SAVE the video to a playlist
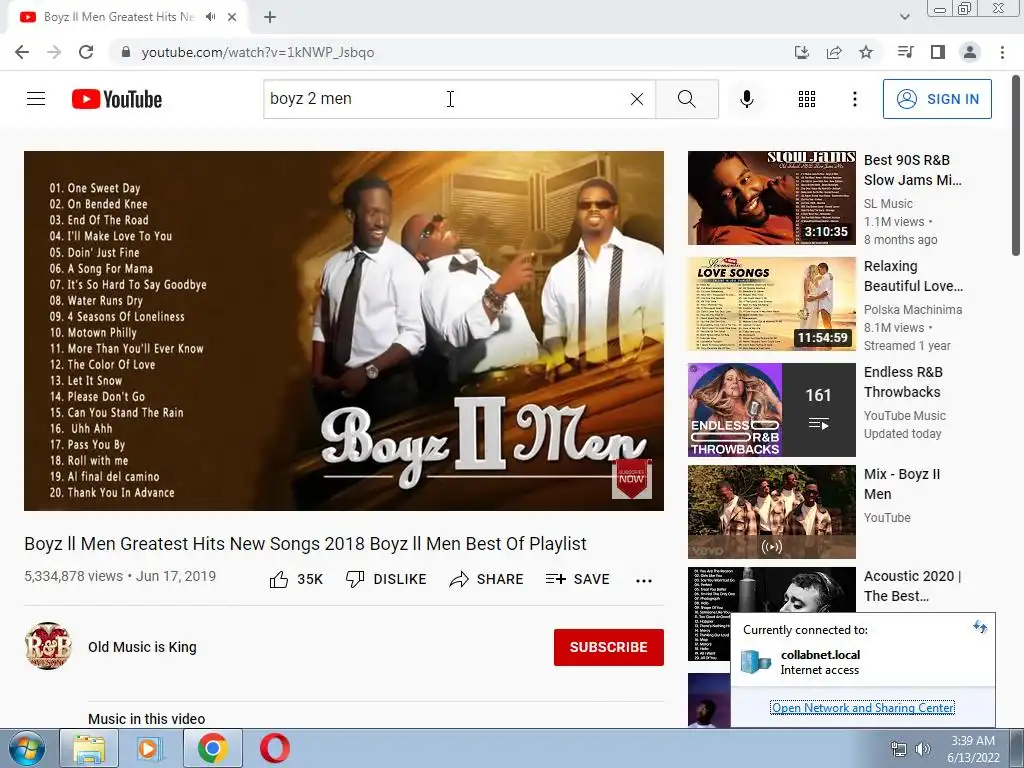1024x768 pixels. [x=577, y=579]
